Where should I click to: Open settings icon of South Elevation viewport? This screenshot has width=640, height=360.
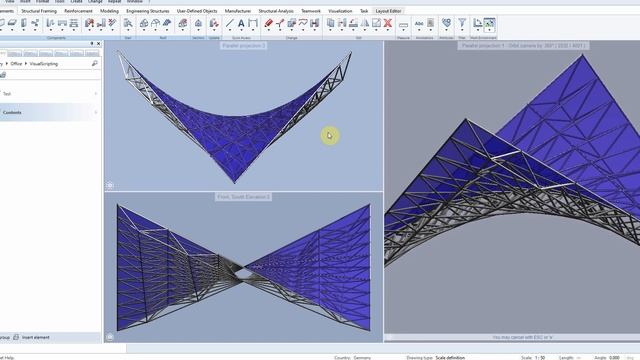tap(109, 337)
